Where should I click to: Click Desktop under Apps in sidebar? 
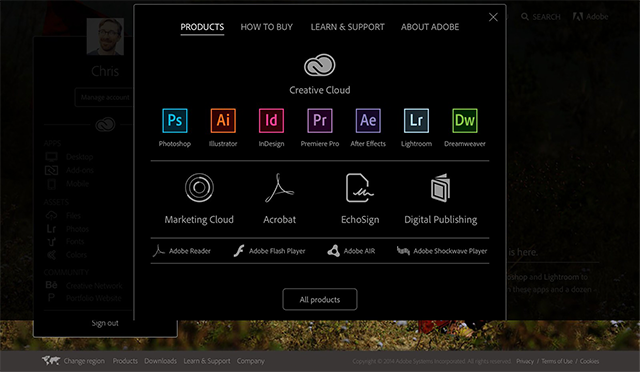[x=80, y=157]
